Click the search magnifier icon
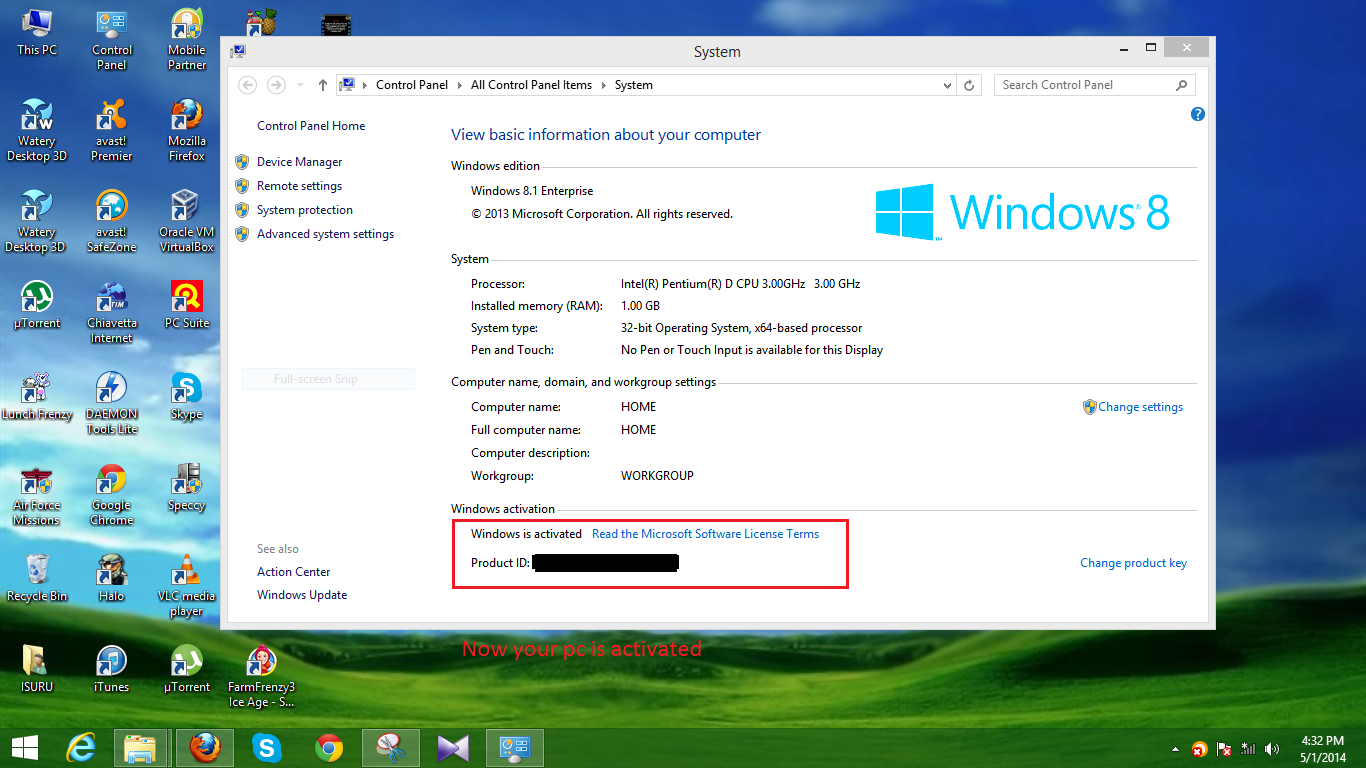Image resolution: width=1366 pixels, height=768 pixels. (1182, 85)
